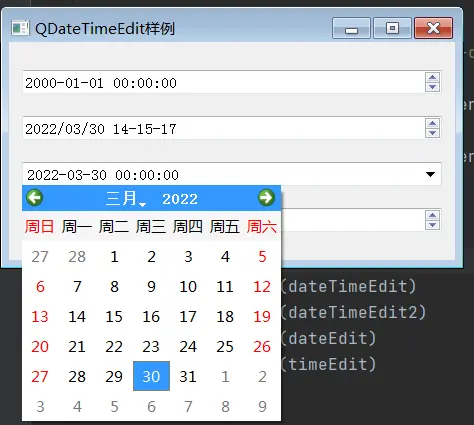Decrease value in first datetime field
The width and height of the screenshot is (474, 425).
click(x=433, y=87)
